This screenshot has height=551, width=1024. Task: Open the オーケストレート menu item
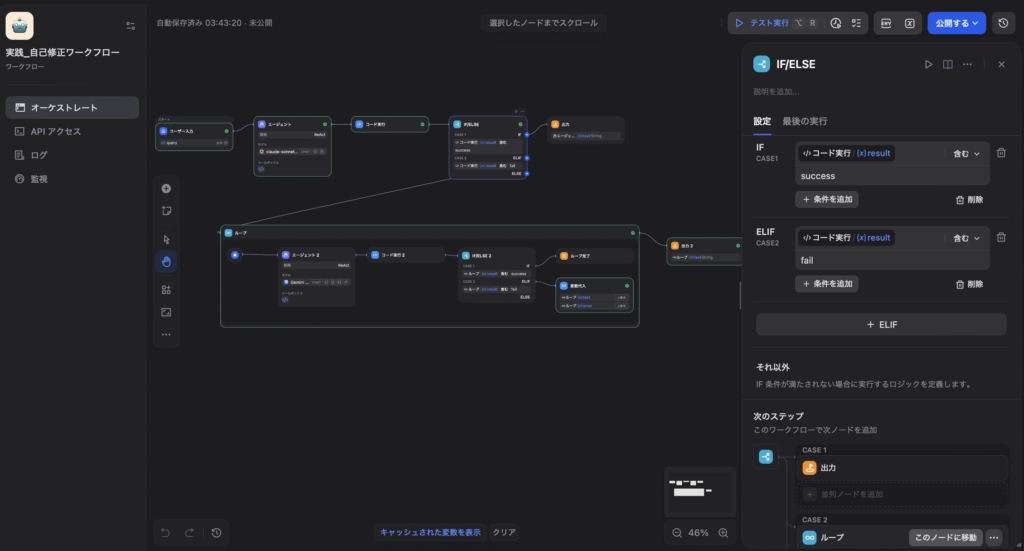[x=72, y=108]
